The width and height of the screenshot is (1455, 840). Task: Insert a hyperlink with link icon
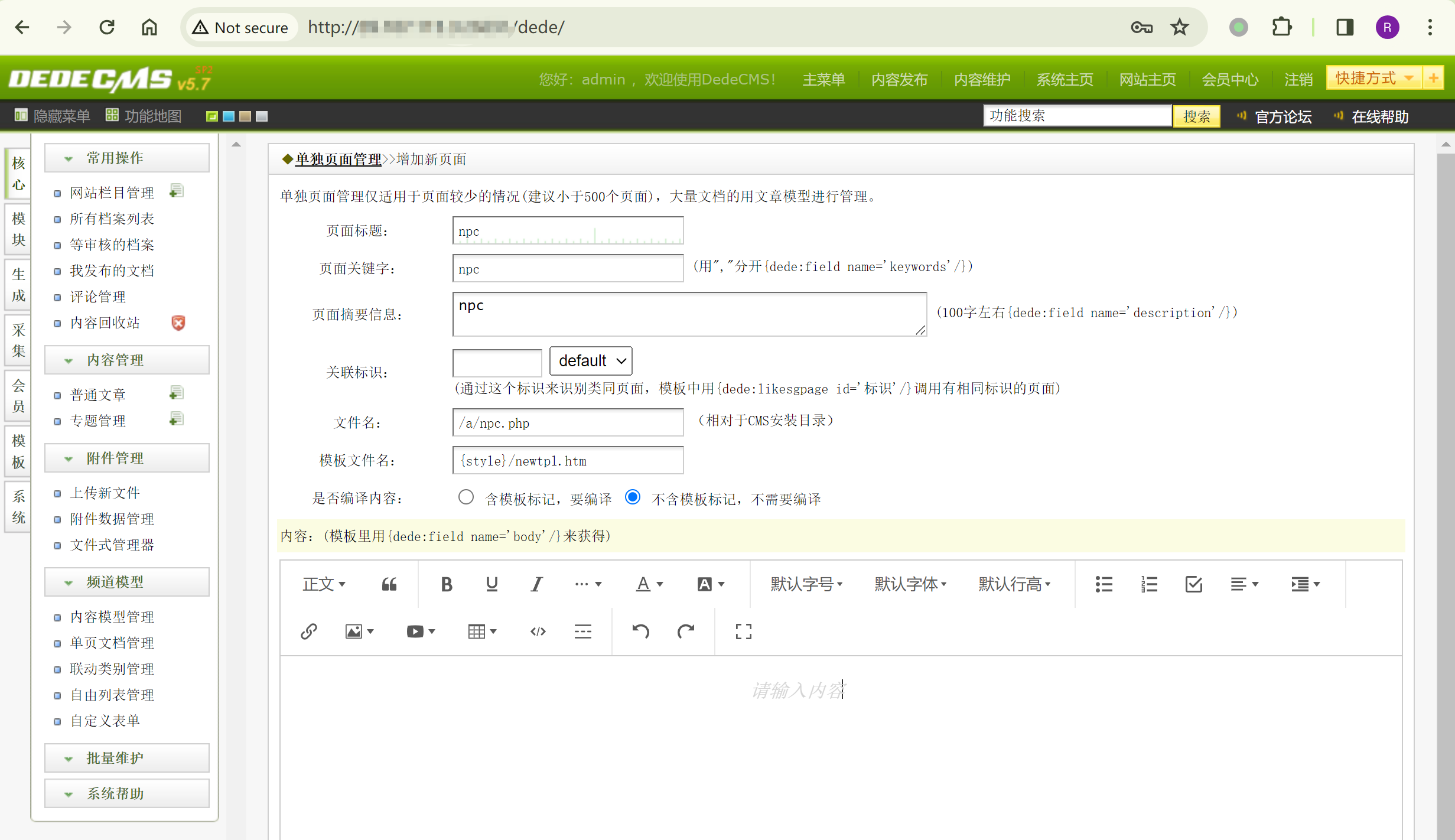pos(309,631)
